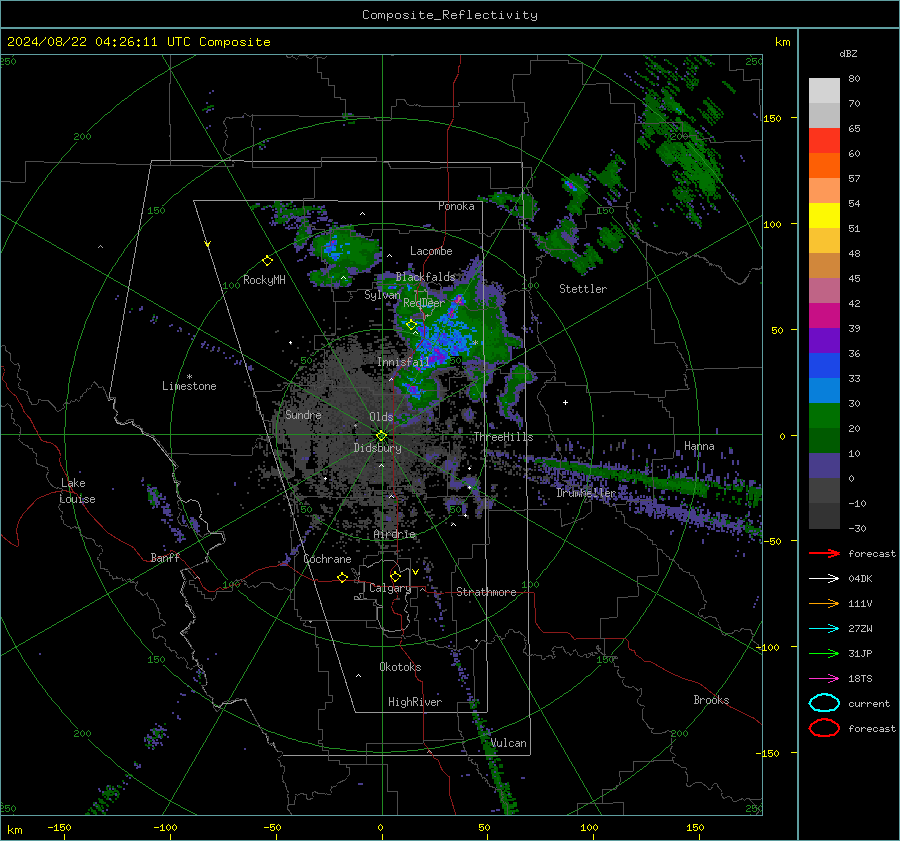Click the asterisk marker above Limestone
900x841 pixels.
(x=189, y=377)
